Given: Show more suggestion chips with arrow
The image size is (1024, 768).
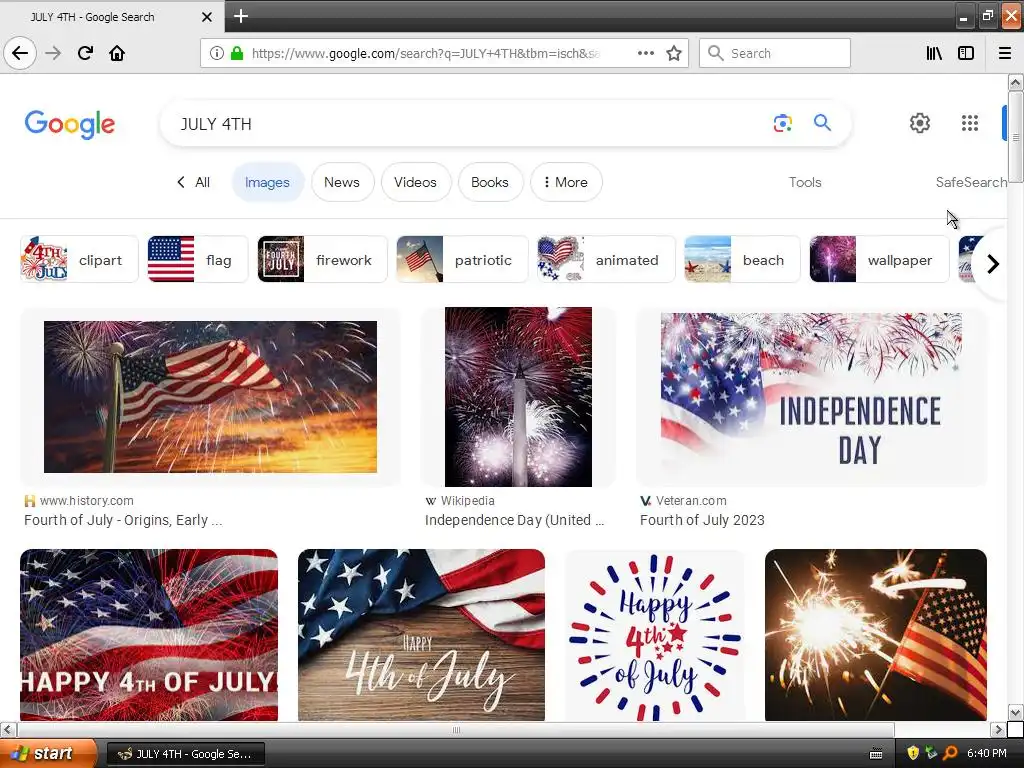Looking at the screenshot, I should [993, 264].
